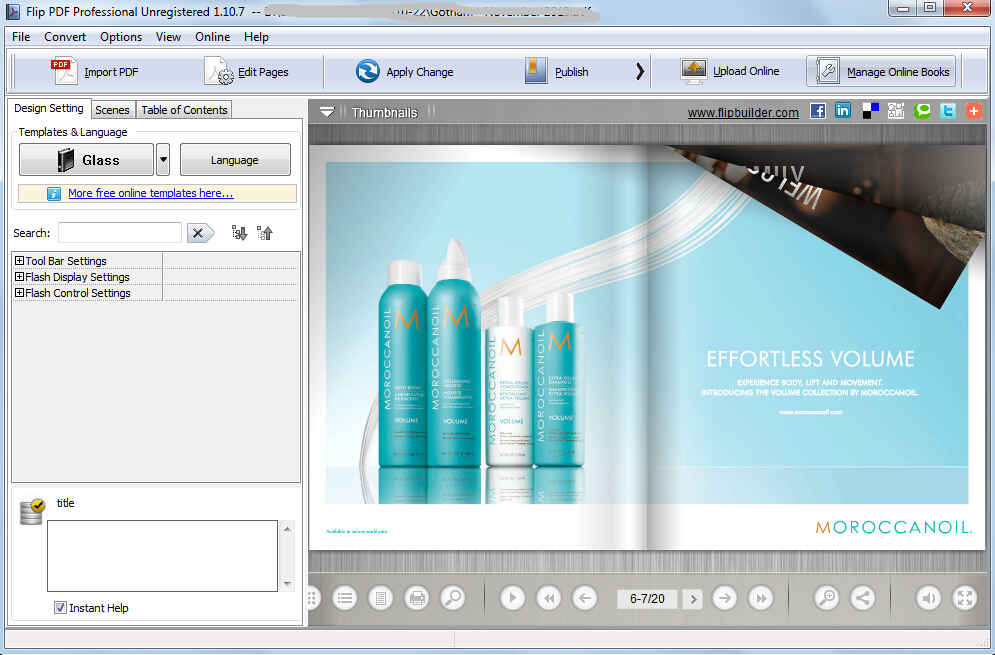Click the Apply Change refresh icon
This screenshot has height=655, width=995.
click(367, 72)
